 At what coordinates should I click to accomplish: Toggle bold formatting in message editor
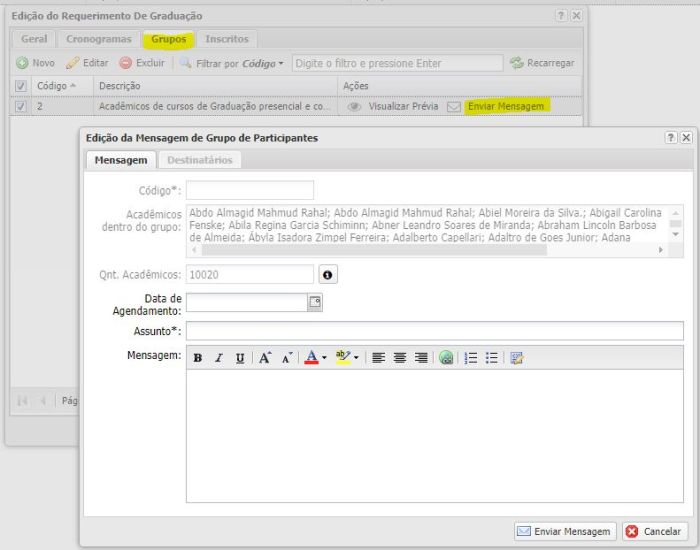[x=198, y=357]
